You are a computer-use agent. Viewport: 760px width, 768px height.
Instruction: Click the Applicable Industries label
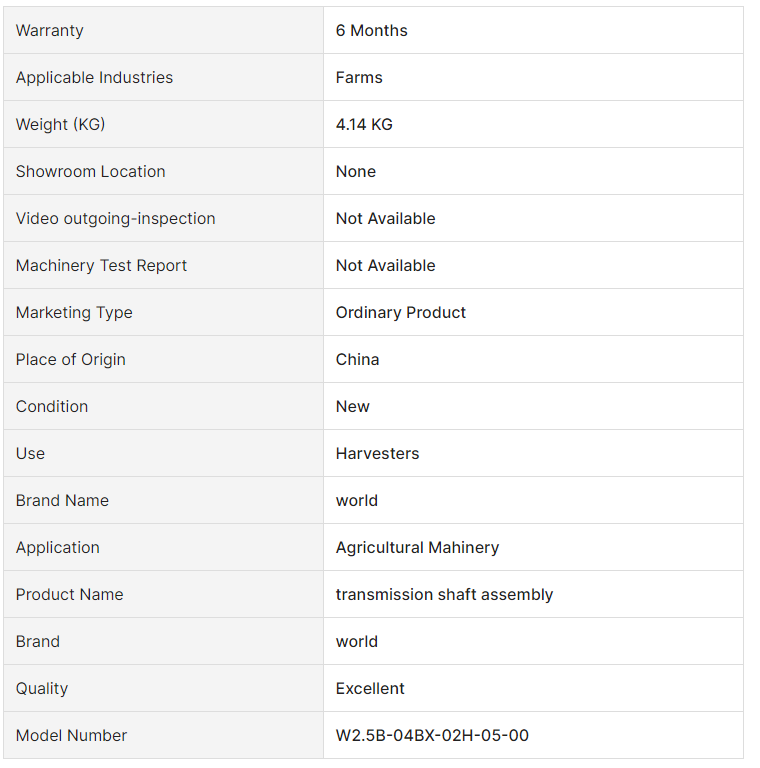pos(94,78)
